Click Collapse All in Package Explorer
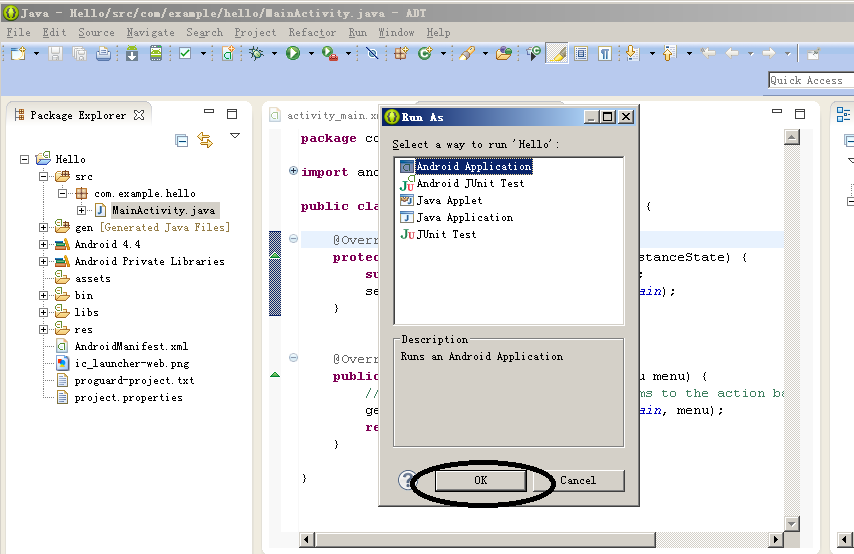This screenshot has width=854, height=554. [x=182, y=141]
